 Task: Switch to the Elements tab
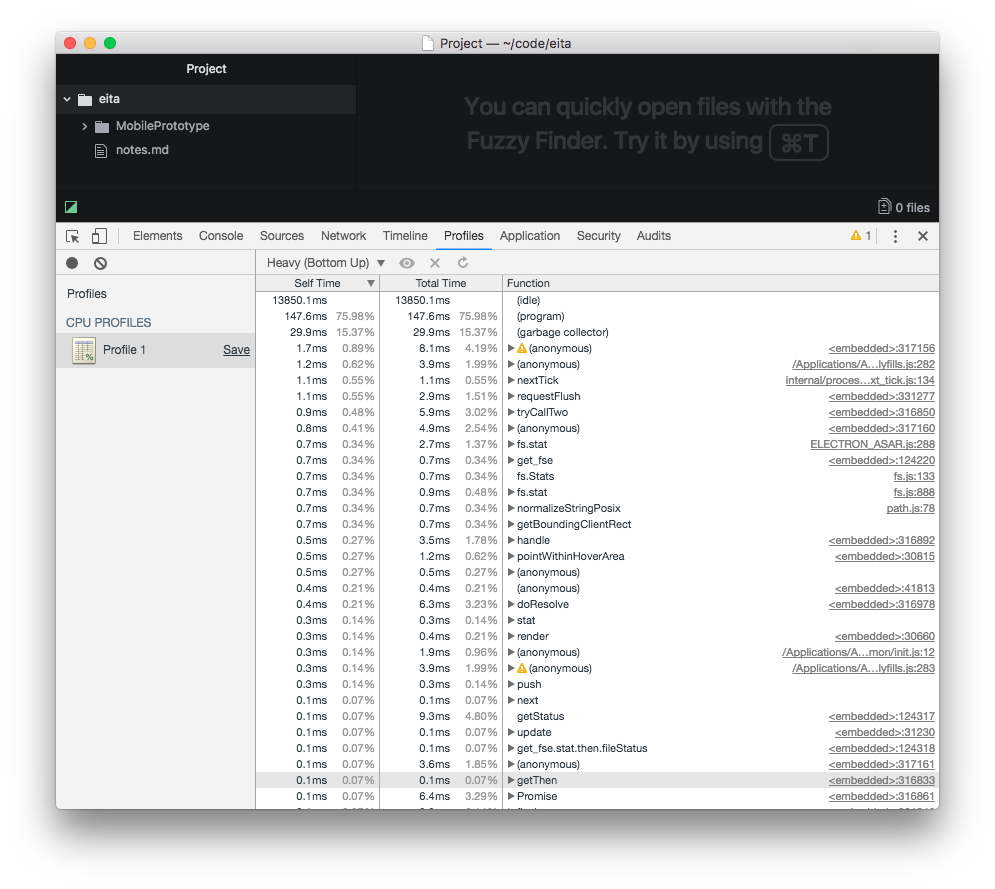[x=157, y=235]
